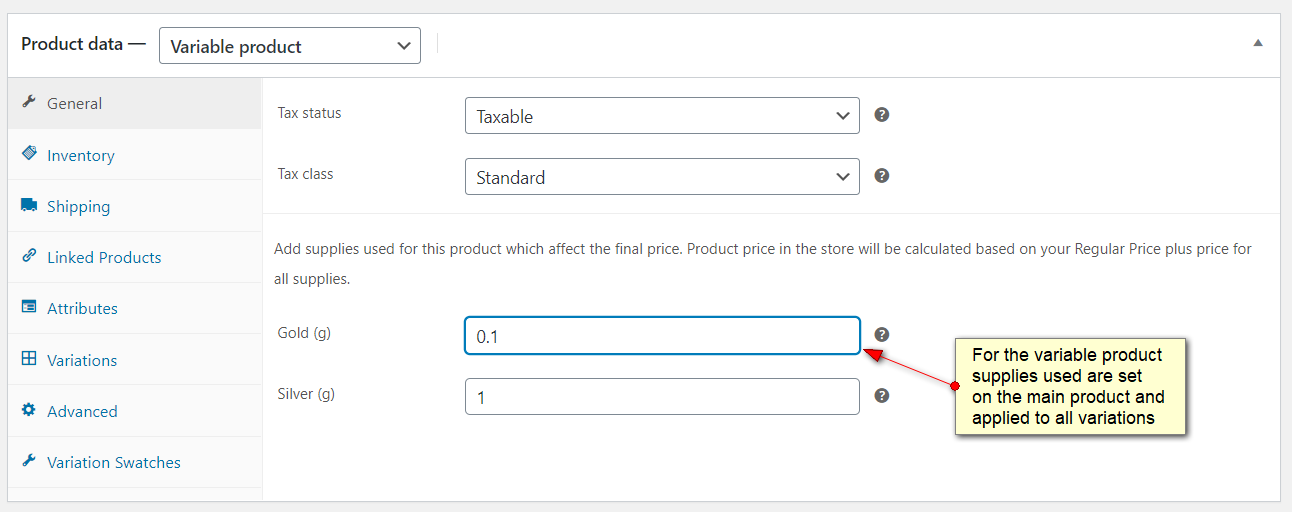This screenshot has width=1292, height=512.
Task: Click the Variation Swatches wrench icon
Action: pyautogui.click(x=29, y=461)
